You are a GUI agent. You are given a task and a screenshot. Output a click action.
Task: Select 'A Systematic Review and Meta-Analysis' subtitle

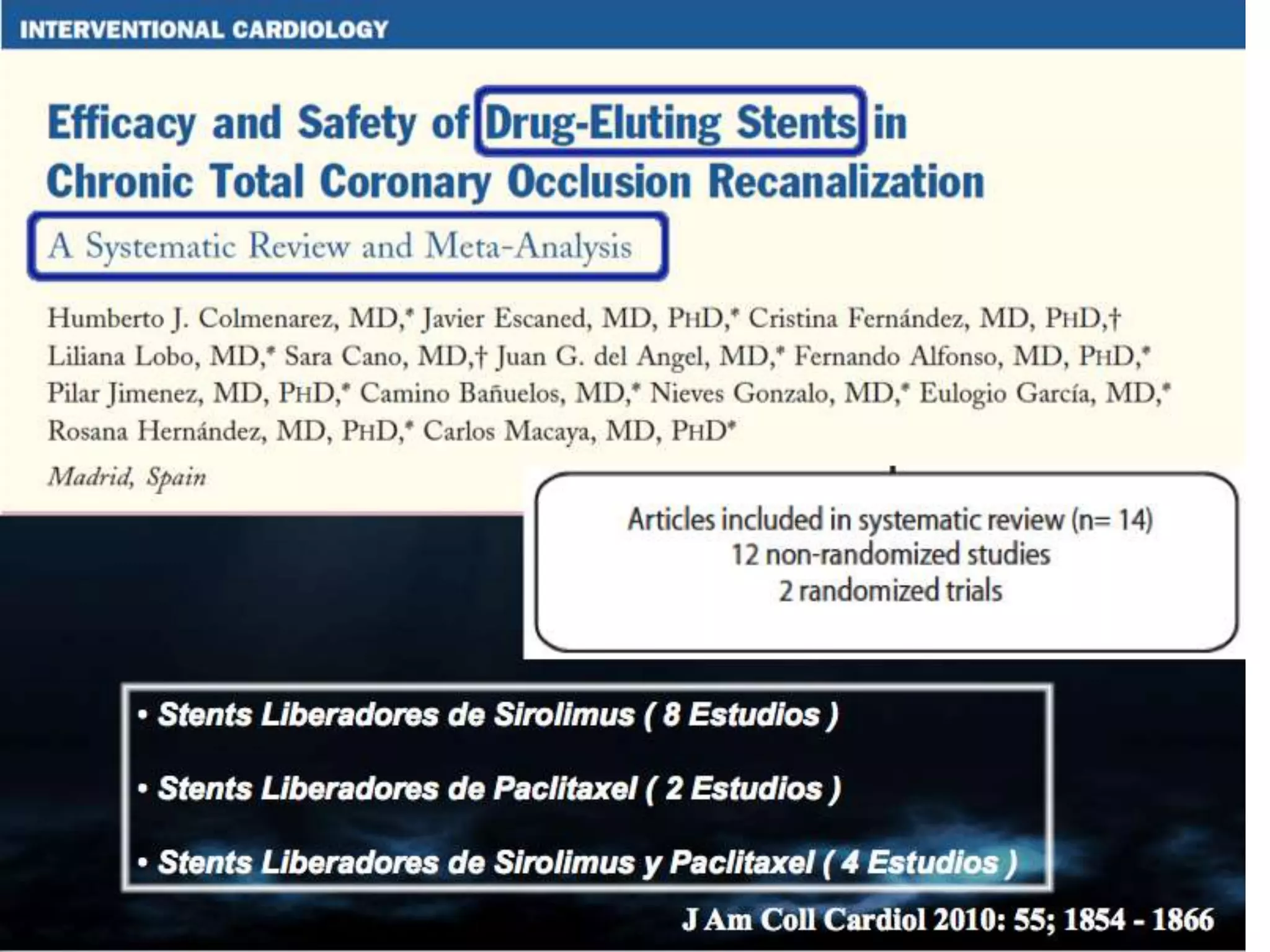[340, 246]
